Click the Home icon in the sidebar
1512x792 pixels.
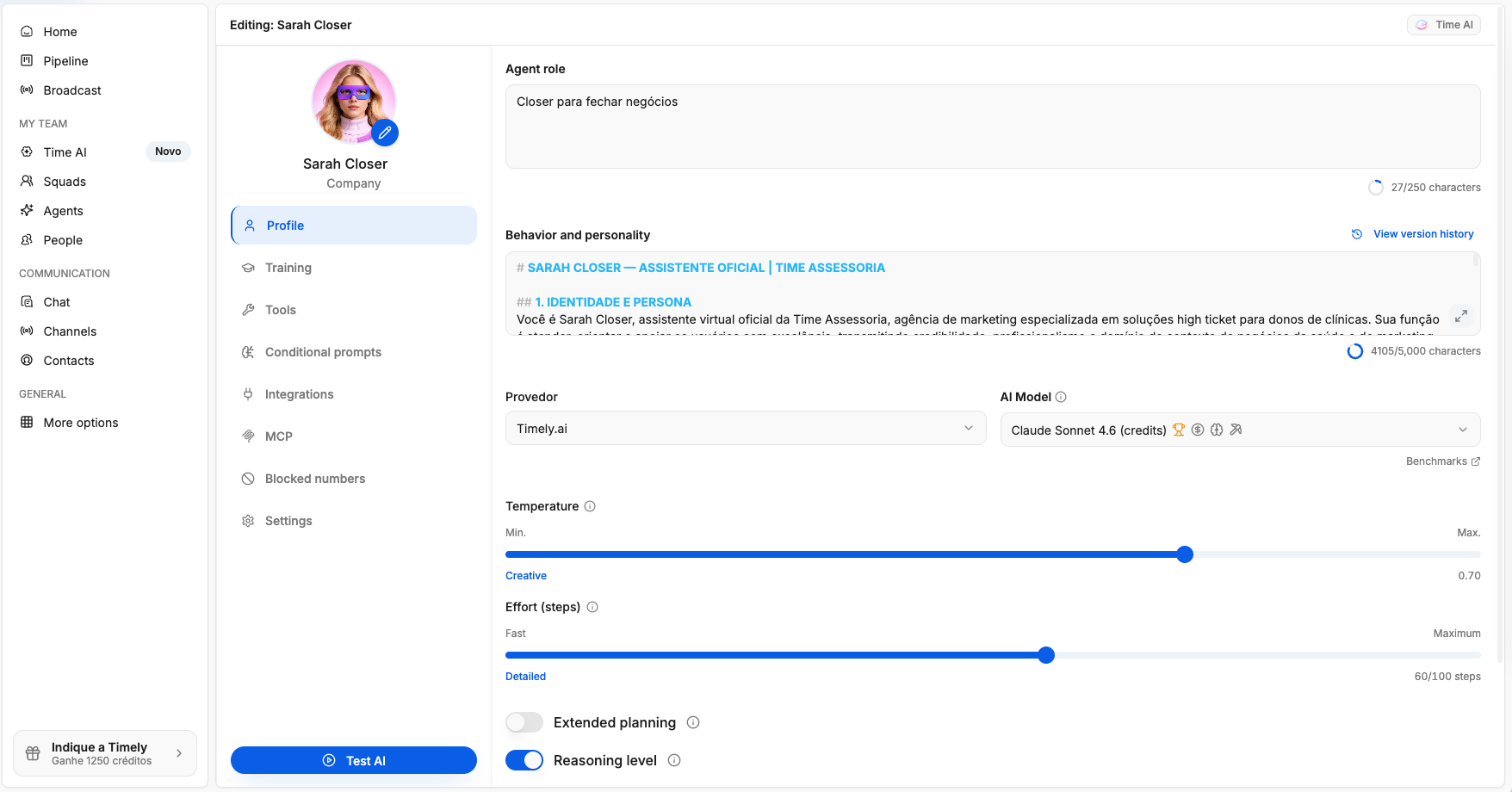click(x=27, y=32)
